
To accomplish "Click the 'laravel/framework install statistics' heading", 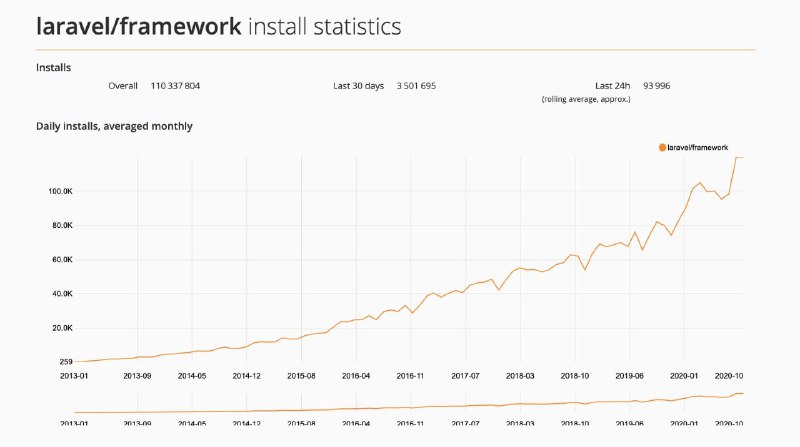I will pyautogui.click(x=218, y=26).
